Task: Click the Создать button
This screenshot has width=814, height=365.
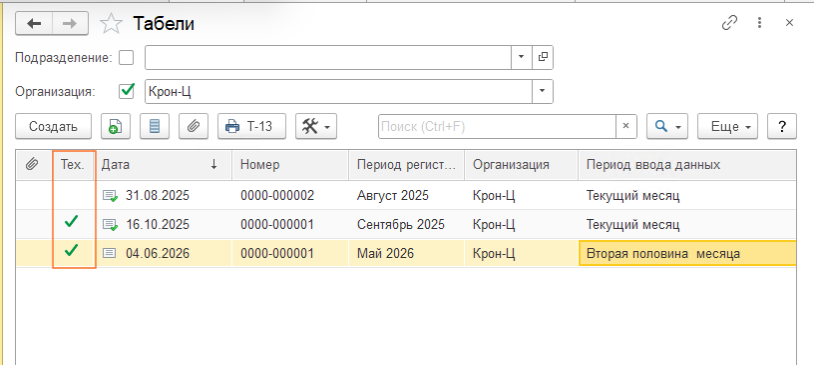Action: click(x=53, y=126)
